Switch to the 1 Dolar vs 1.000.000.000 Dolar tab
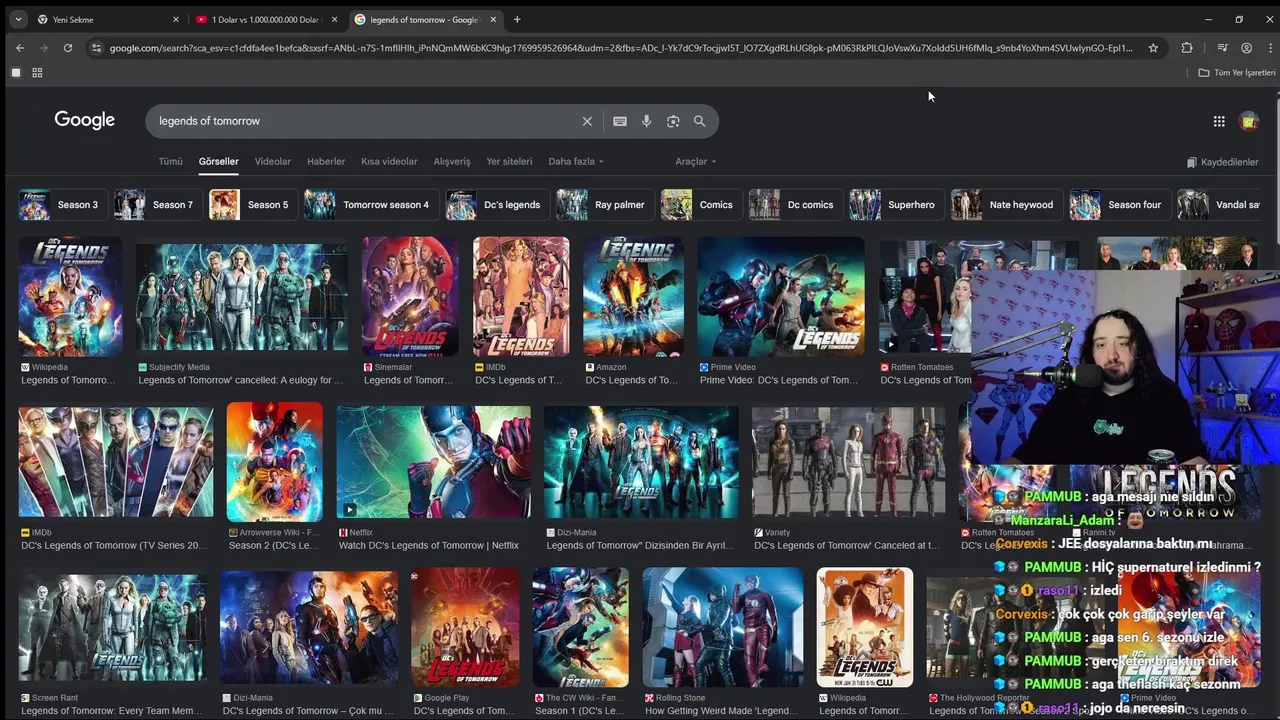 265,19
